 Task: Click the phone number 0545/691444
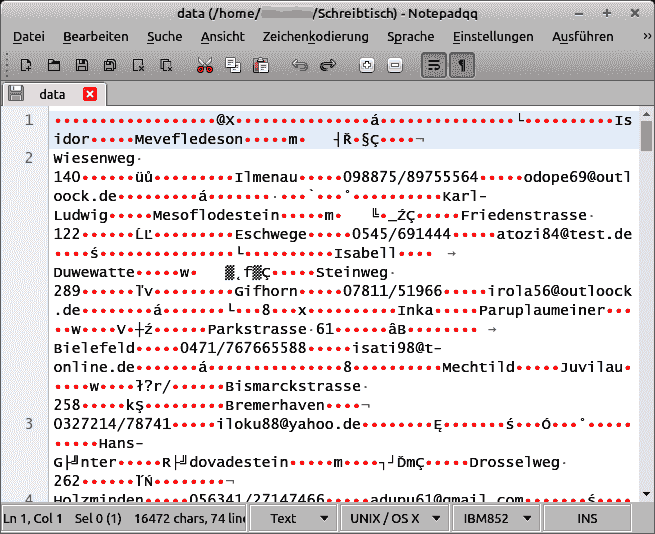click(401, 234)
